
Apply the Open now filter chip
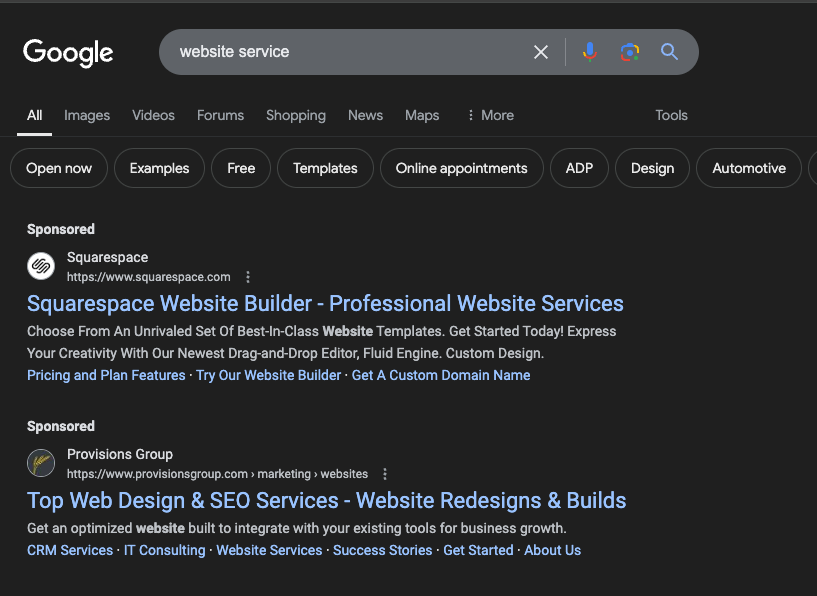tap(59, 168)
